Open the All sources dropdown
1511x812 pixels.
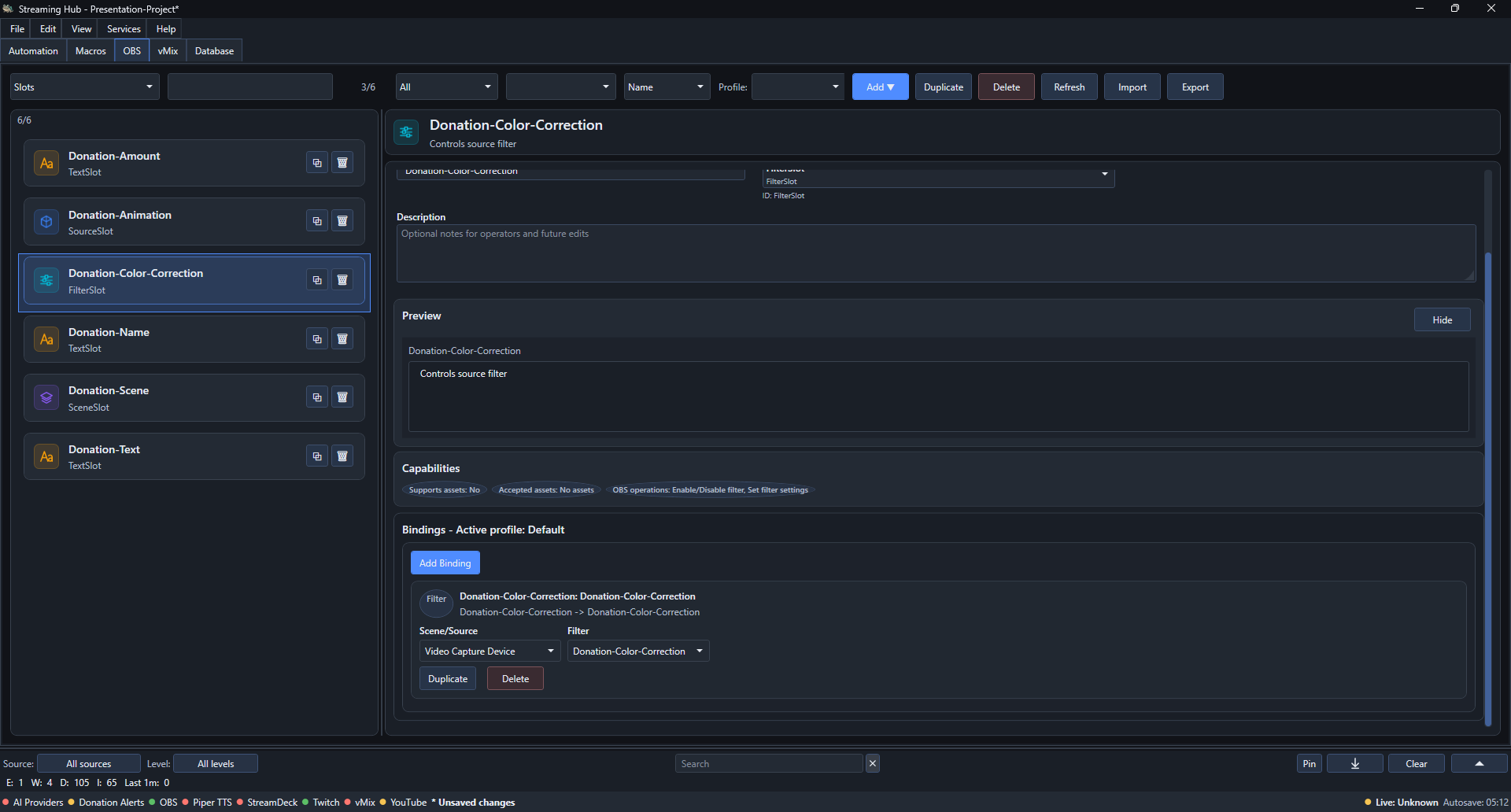point(89,763)
